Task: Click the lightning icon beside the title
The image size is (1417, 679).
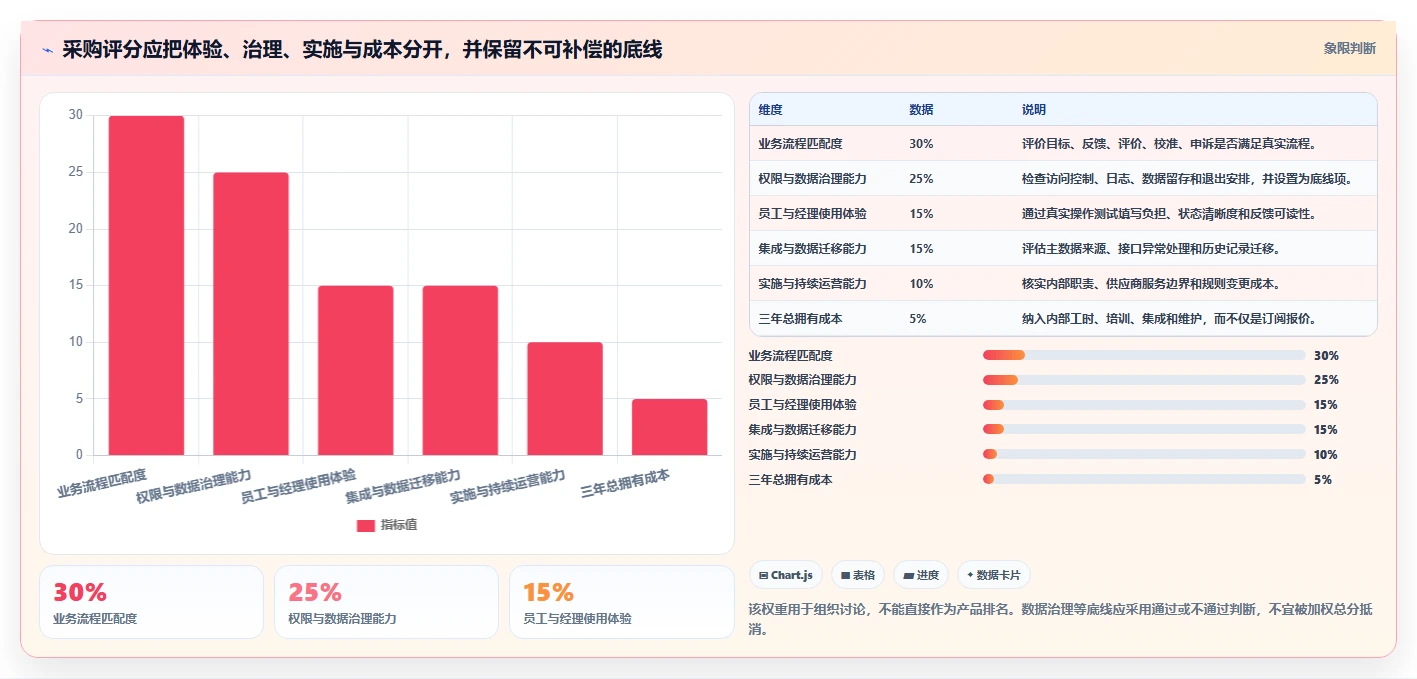Action: [47, 50]
